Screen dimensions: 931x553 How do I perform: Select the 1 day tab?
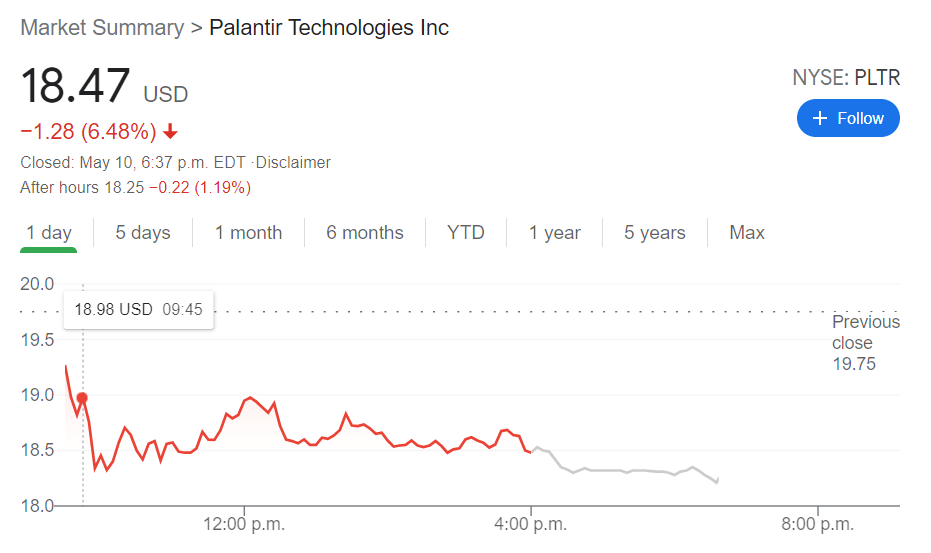(49, 233)
